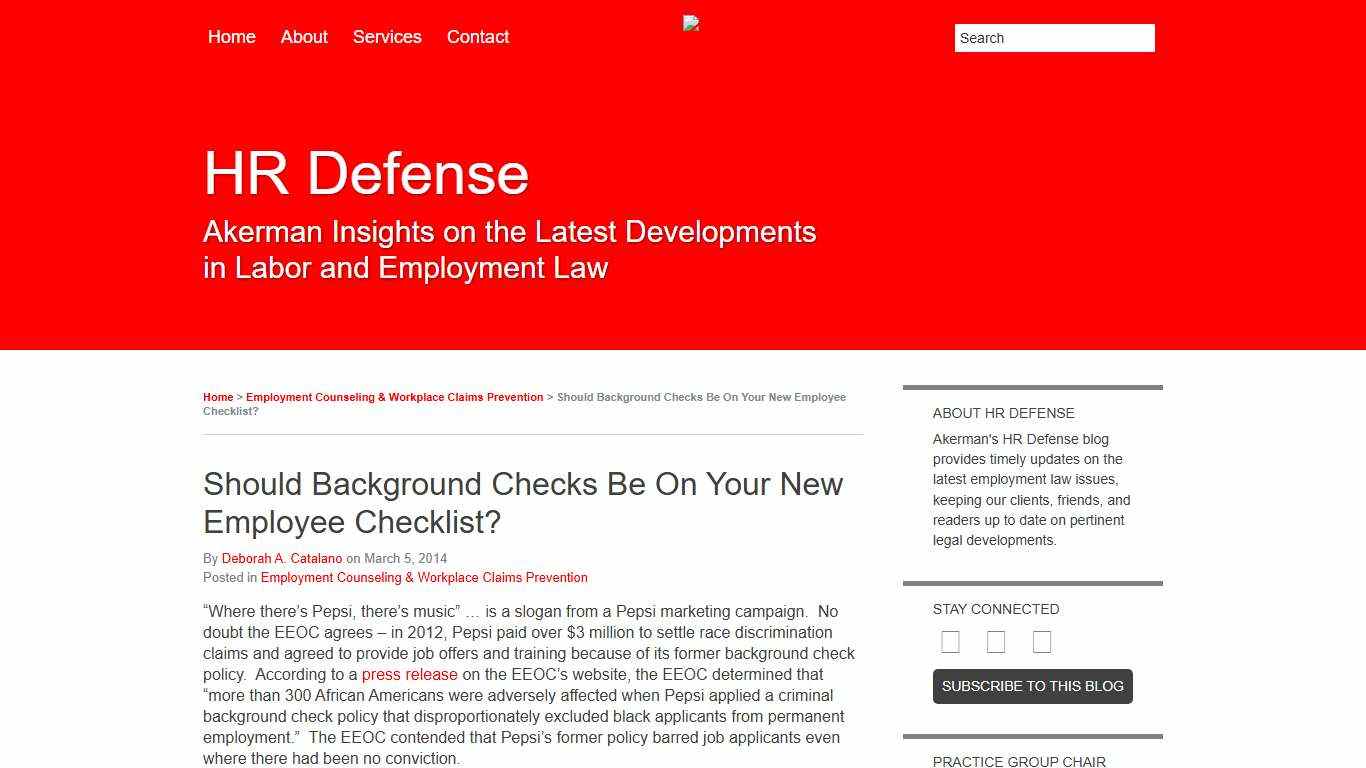1366x768 pixels.
Task: Click the ABOUT HR DEFENSE sidebar heading
Action: [x=1004, y=413]
